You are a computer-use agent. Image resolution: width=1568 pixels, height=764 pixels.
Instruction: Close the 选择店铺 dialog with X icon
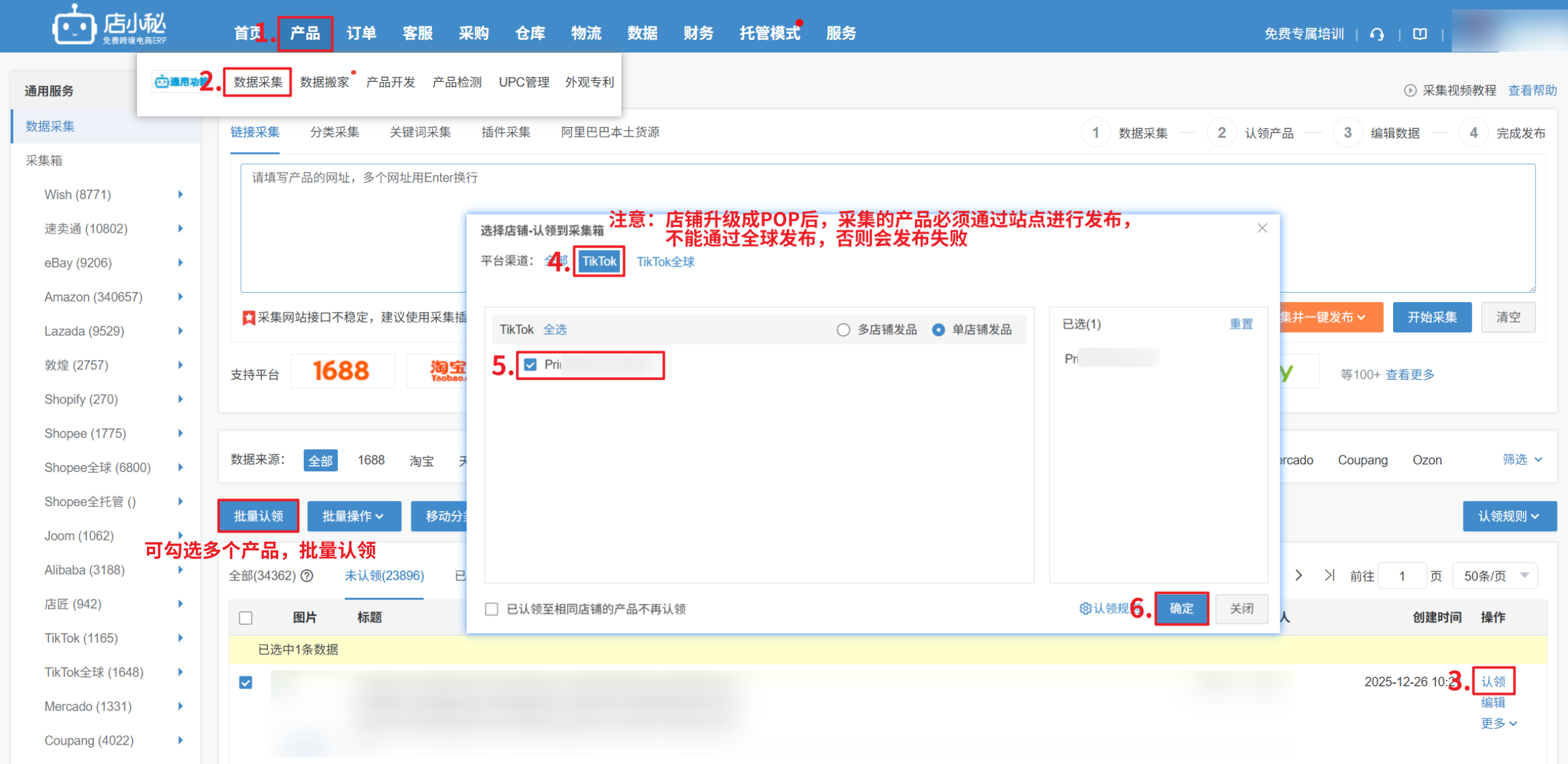click(x=1262, y=228)
